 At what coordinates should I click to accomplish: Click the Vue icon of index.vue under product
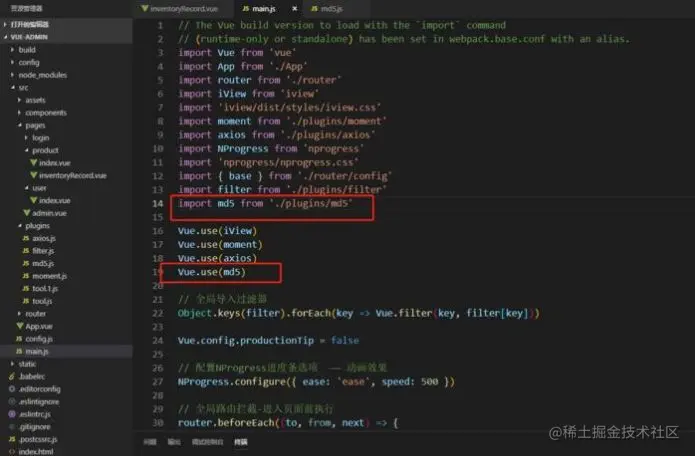coord(33,163)
